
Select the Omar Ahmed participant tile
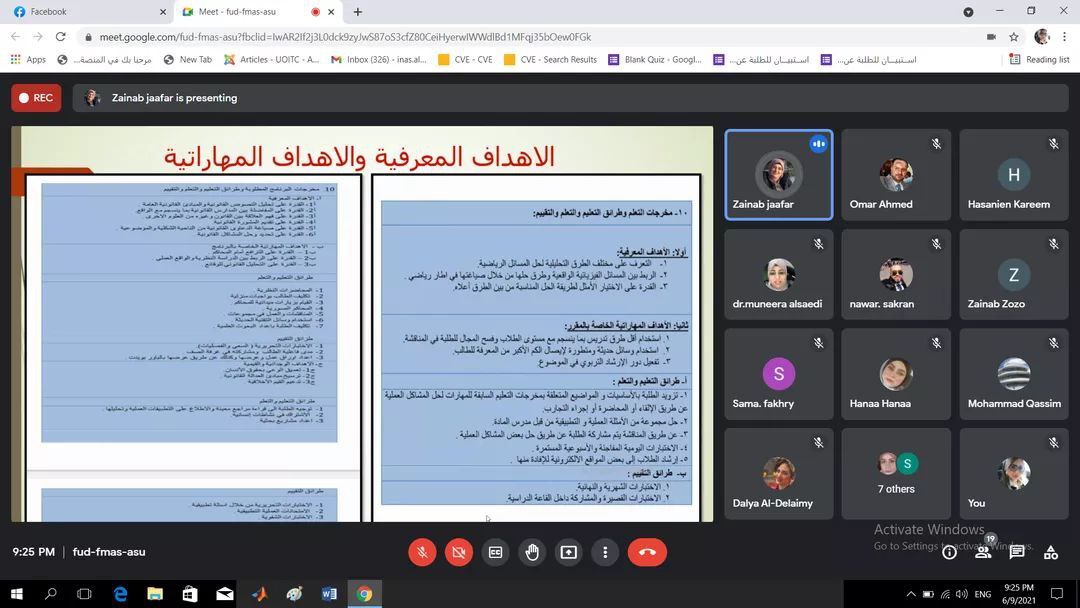click(895, 175)
